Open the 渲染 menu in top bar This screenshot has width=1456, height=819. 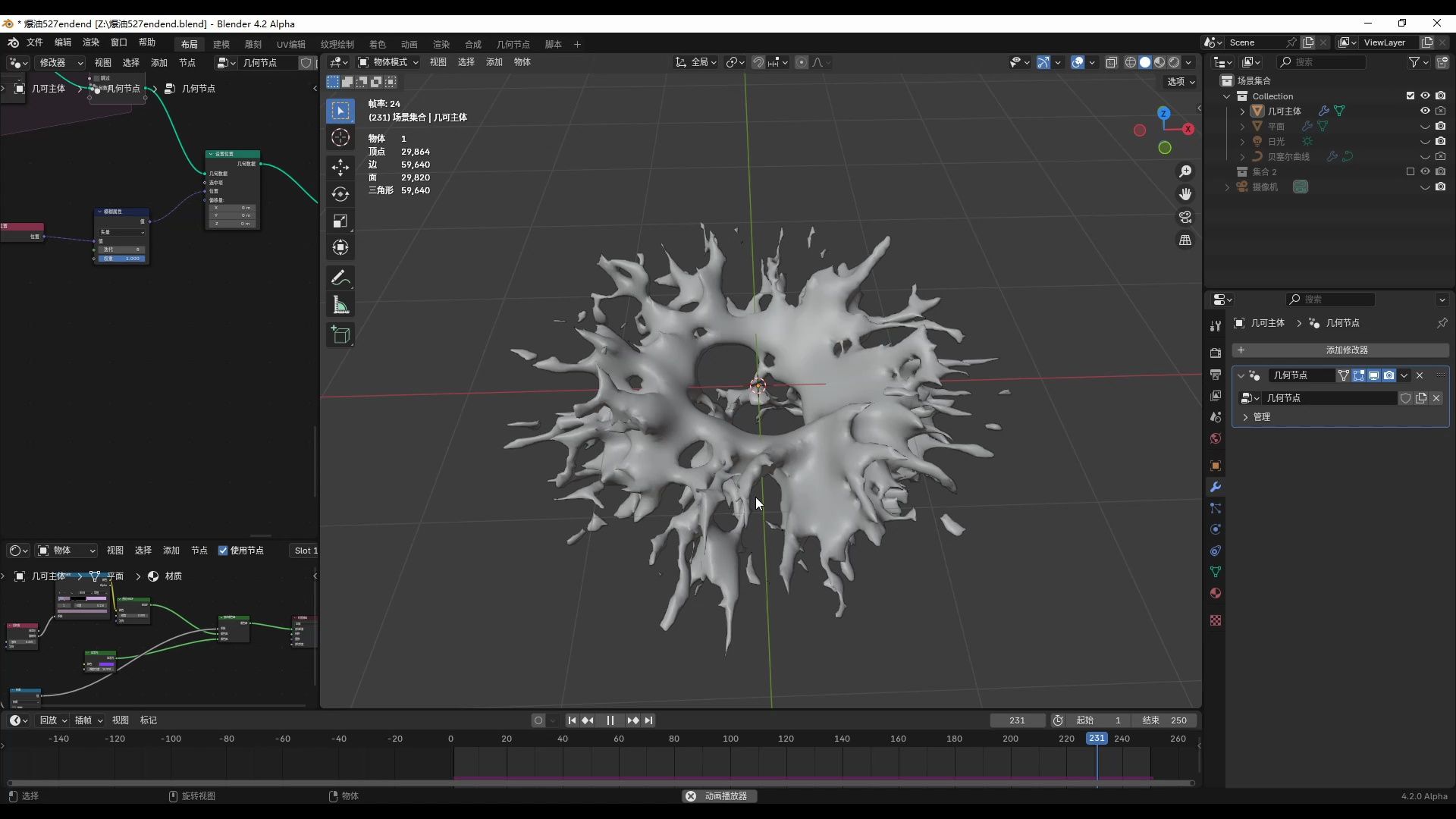[91, 42]
